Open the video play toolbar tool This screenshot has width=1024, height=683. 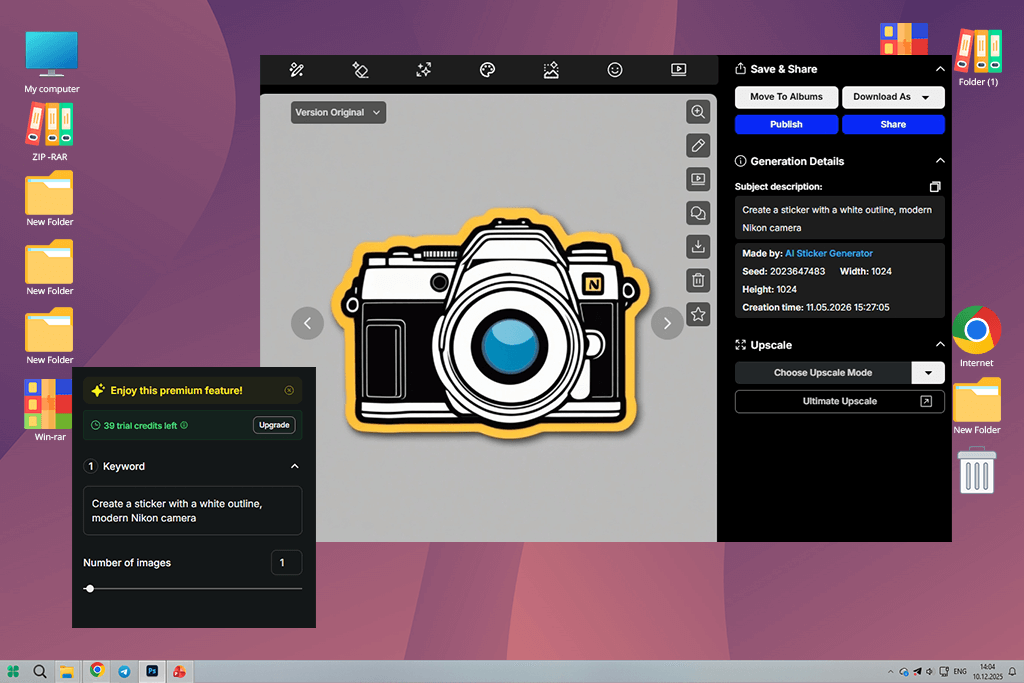[x=679, y=70]
